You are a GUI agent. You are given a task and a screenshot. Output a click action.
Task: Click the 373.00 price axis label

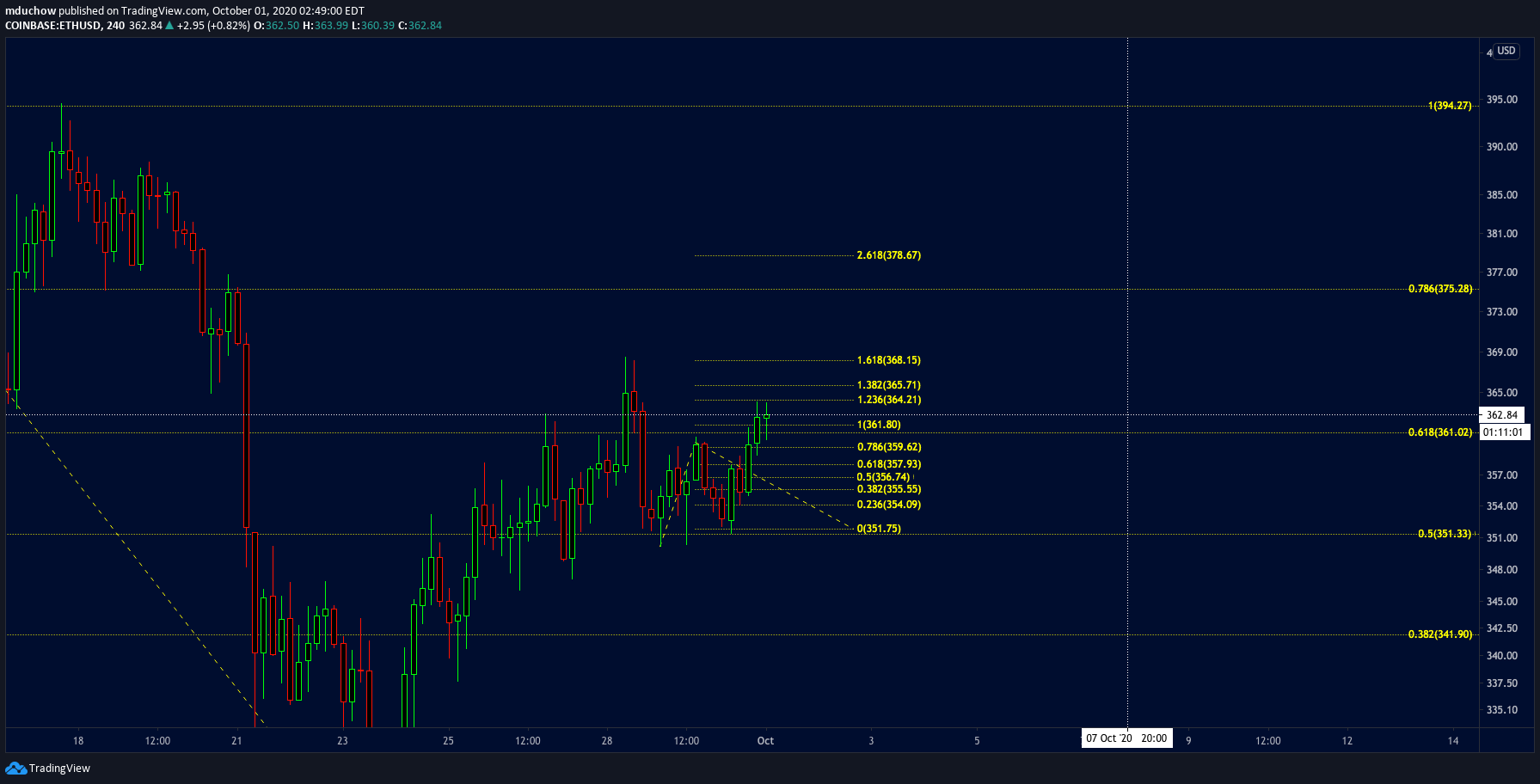click(x=1502, y=312)
